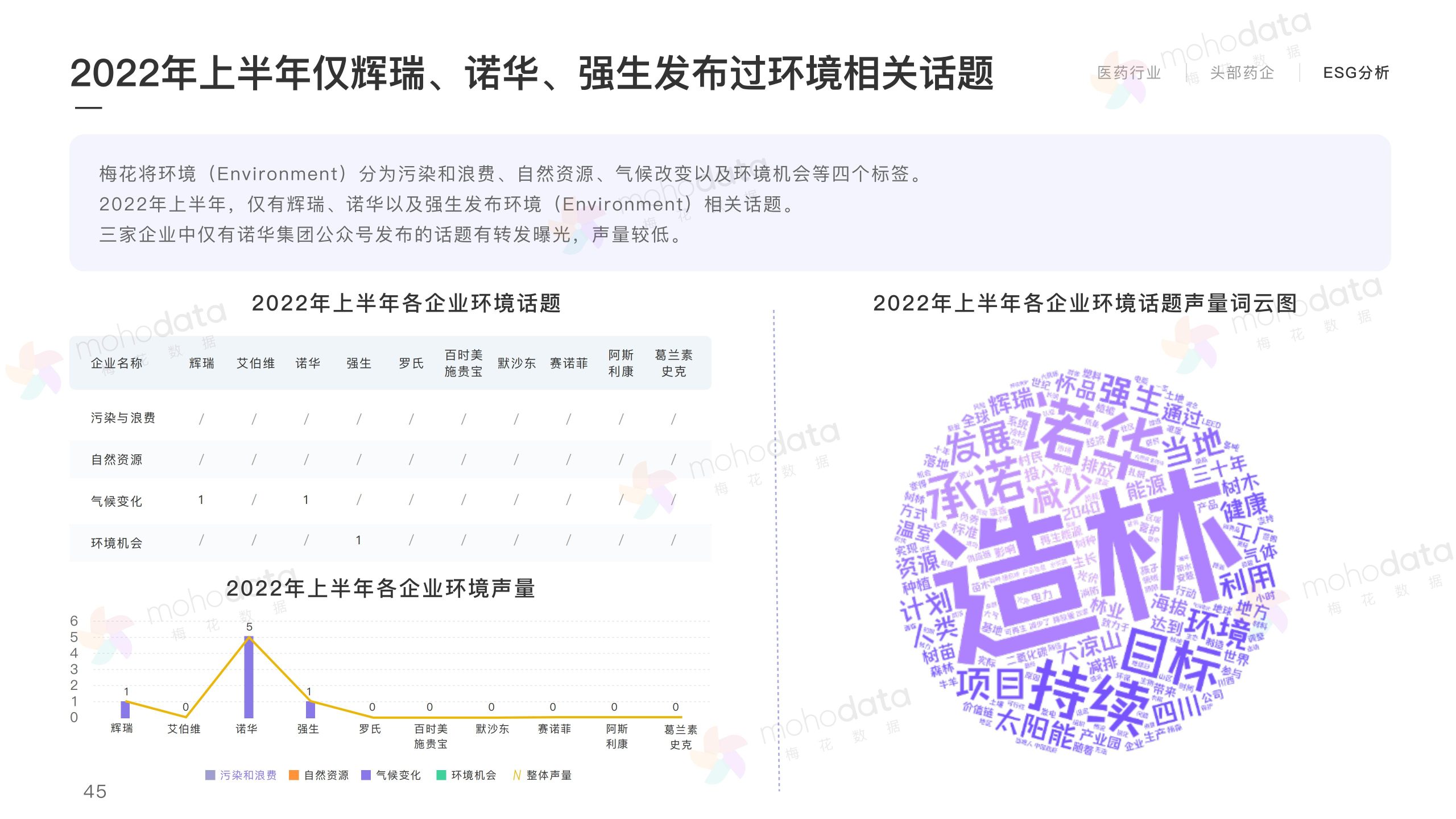Click the orange 自然资源 legend swatch
The image size is (1456, 819).
[x=294, y=775]
